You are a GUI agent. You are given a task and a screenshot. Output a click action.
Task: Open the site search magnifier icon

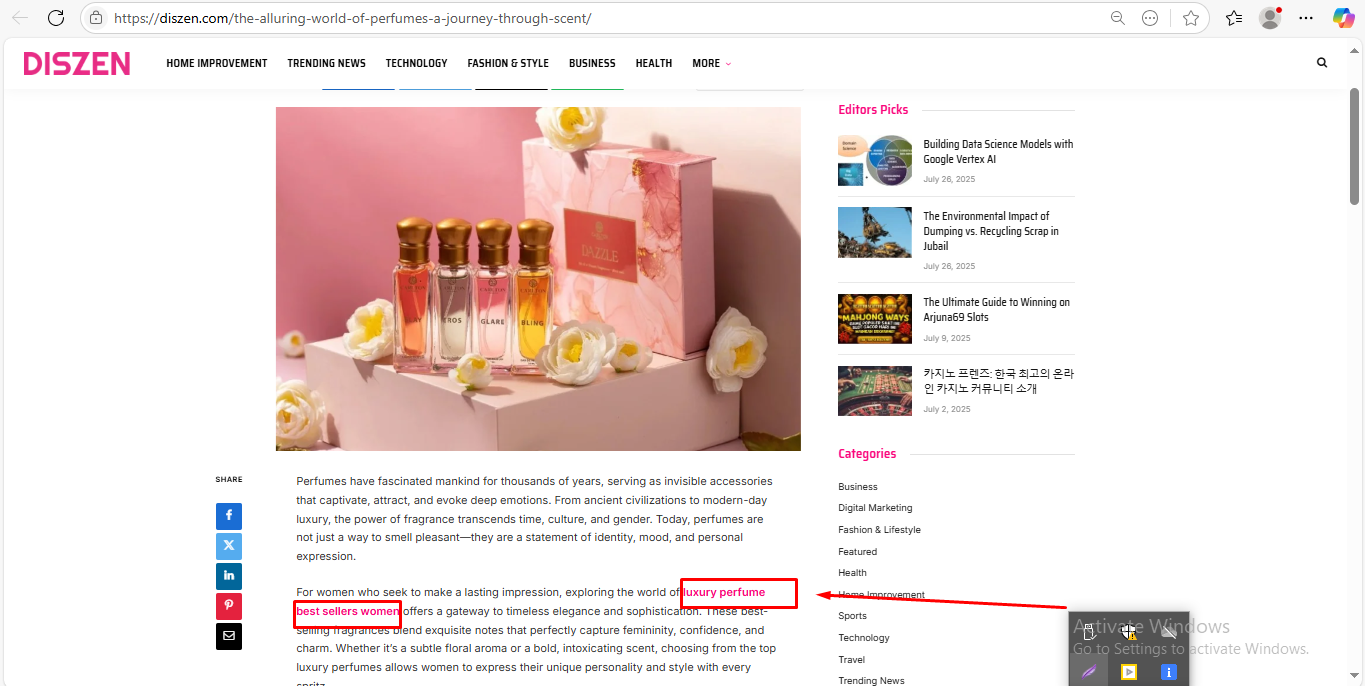click(x=1322, y=62)
